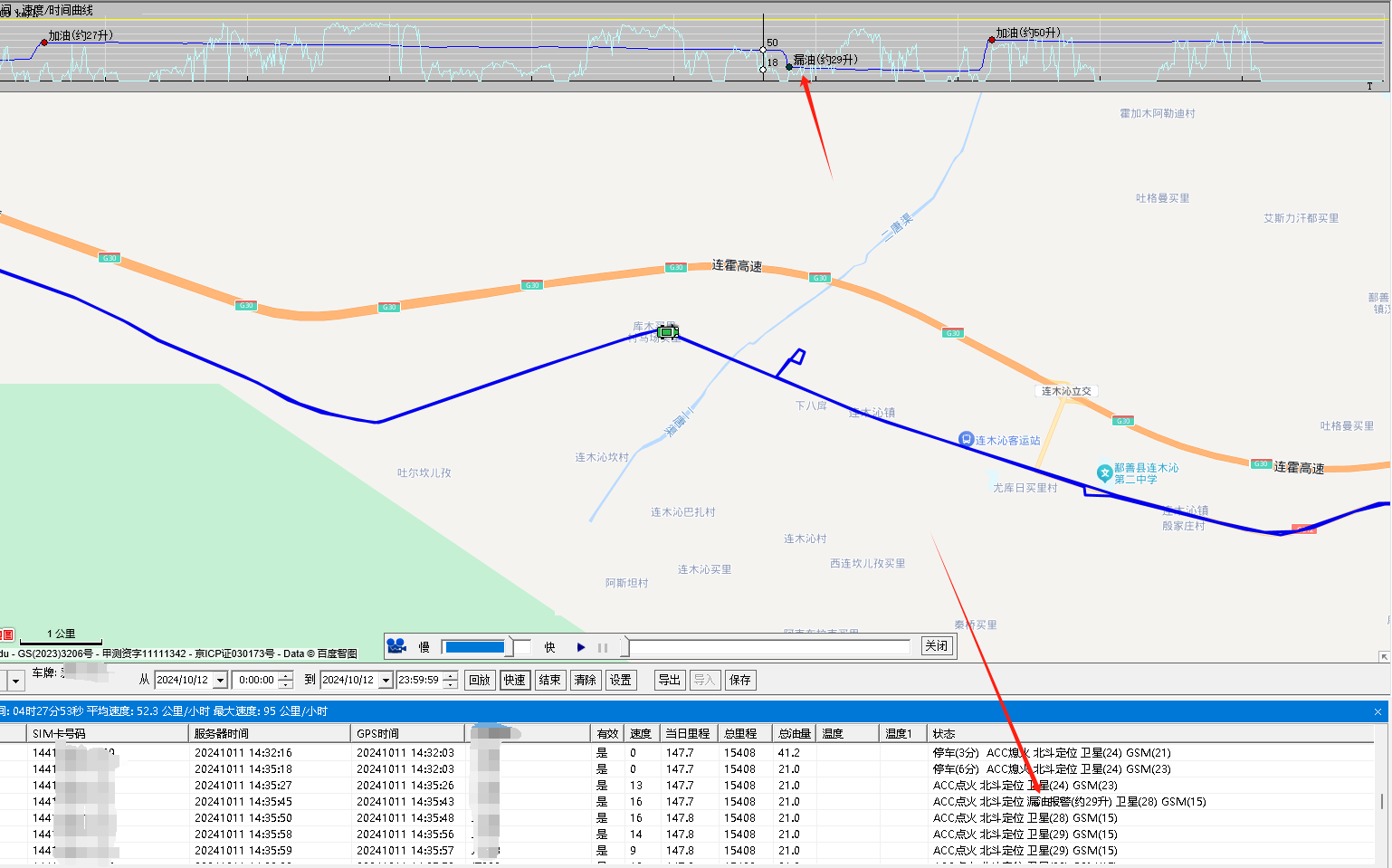1392x868 pixels.
Task: Open the start date dropdown calendar
Action: 220,681
